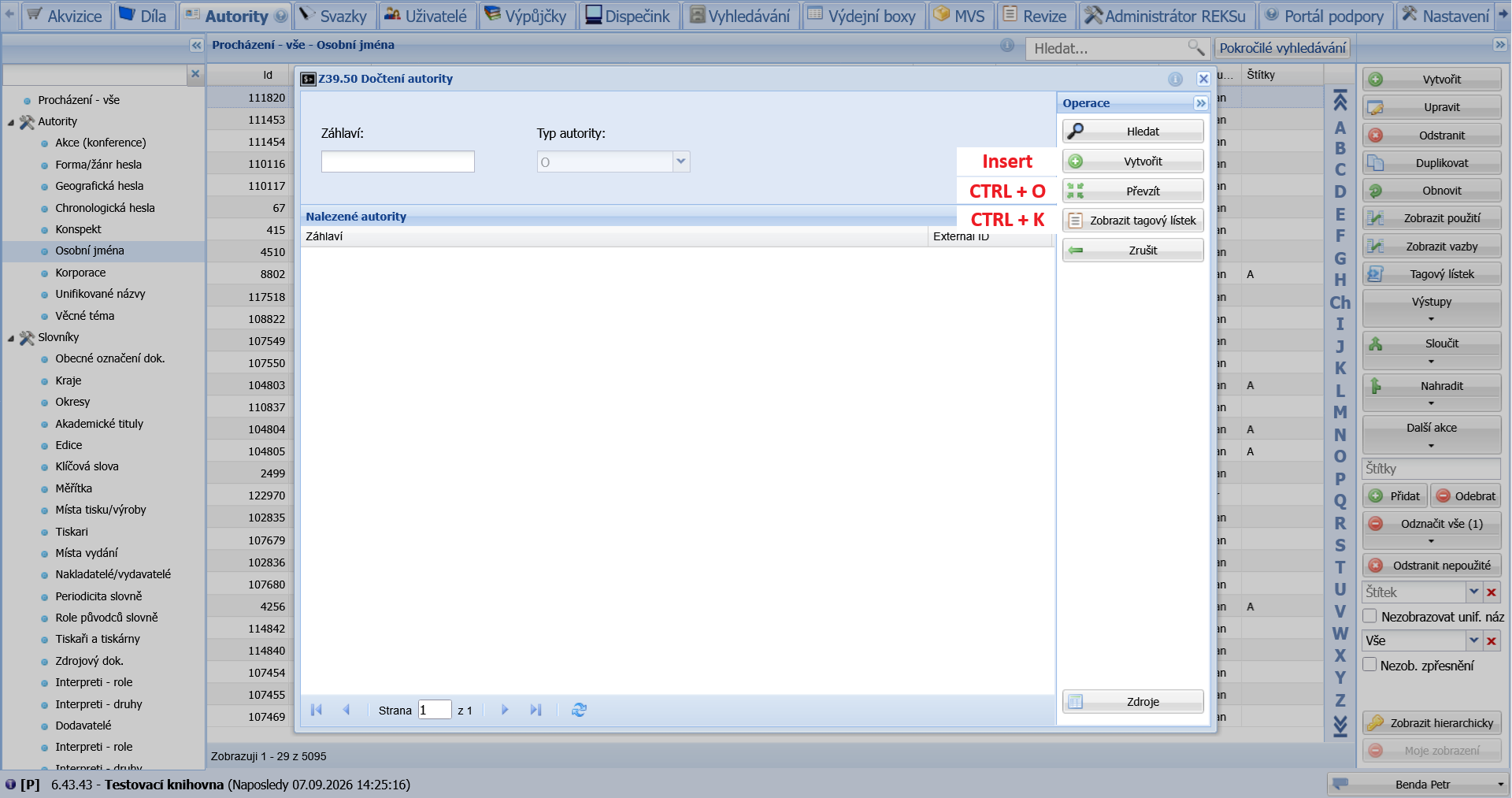This screenshot has height=798, width=1512.
Task: Click the page number field in pager
Action: (435, 710)
